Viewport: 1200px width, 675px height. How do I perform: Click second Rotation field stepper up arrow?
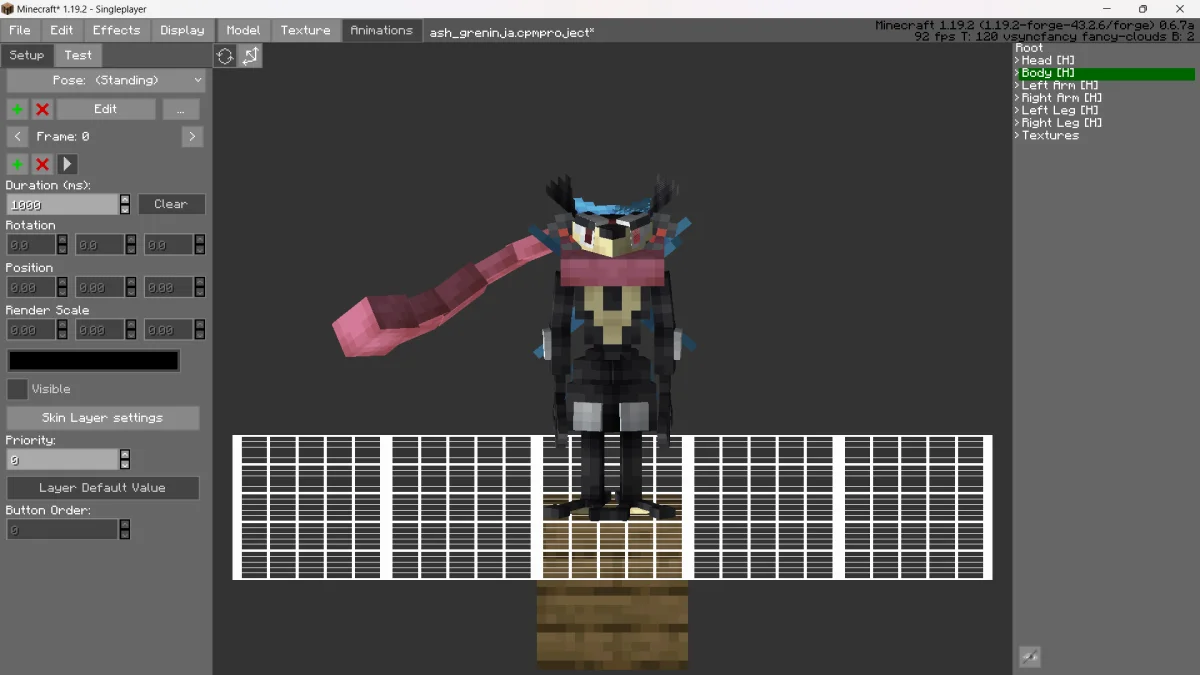(131, 239)
